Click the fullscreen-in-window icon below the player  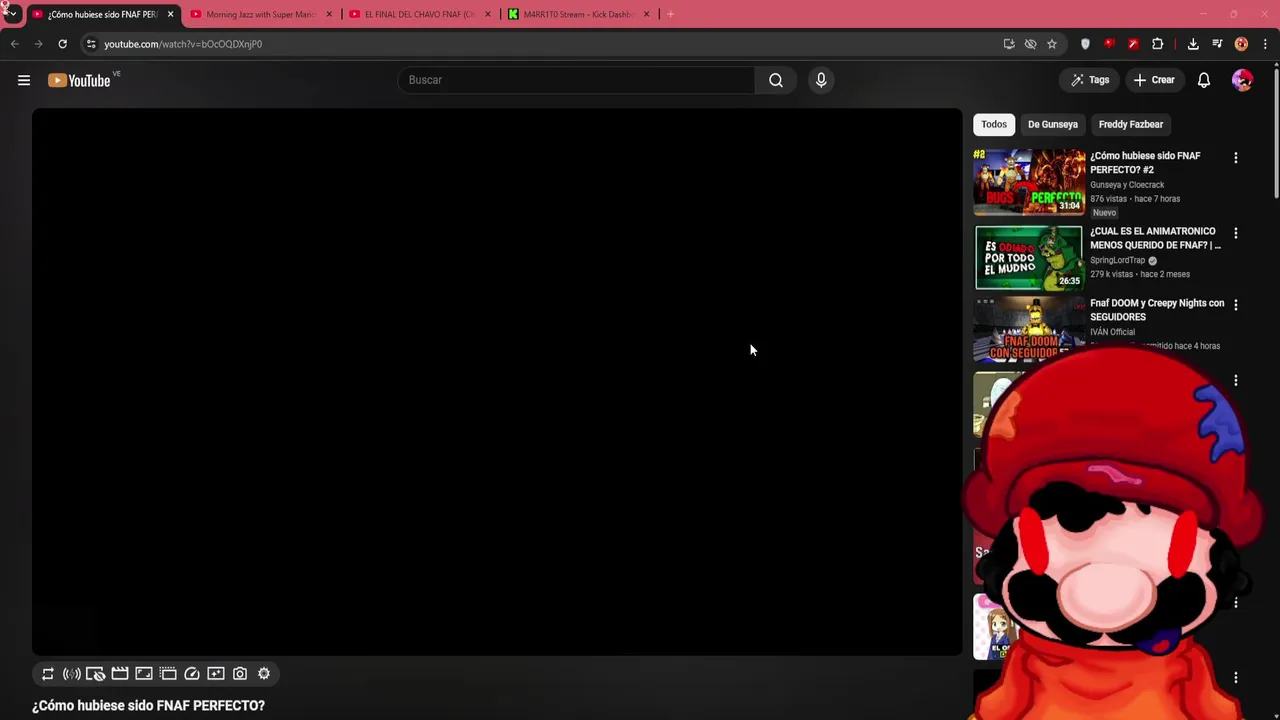click(x=144, y=674)
